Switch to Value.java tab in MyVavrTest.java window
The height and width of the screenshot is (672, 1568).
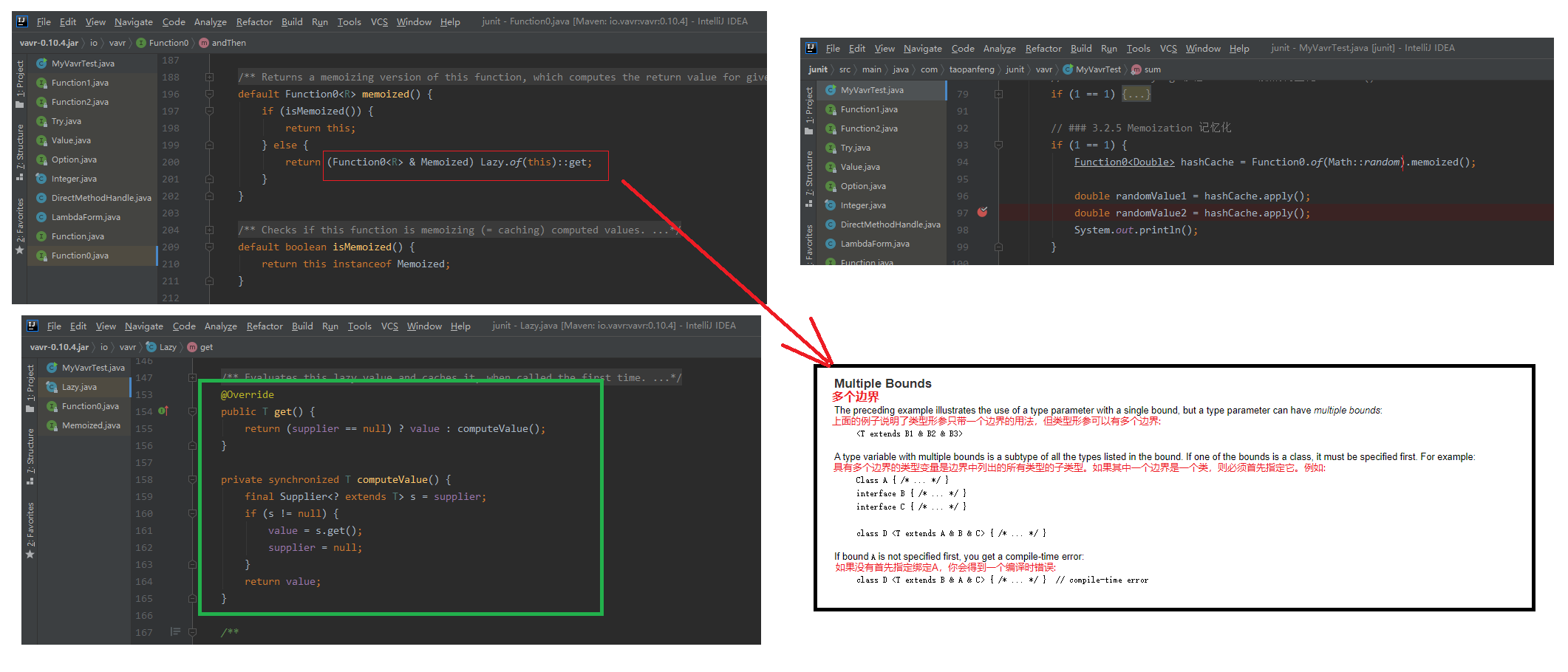(x=882, y=167)
